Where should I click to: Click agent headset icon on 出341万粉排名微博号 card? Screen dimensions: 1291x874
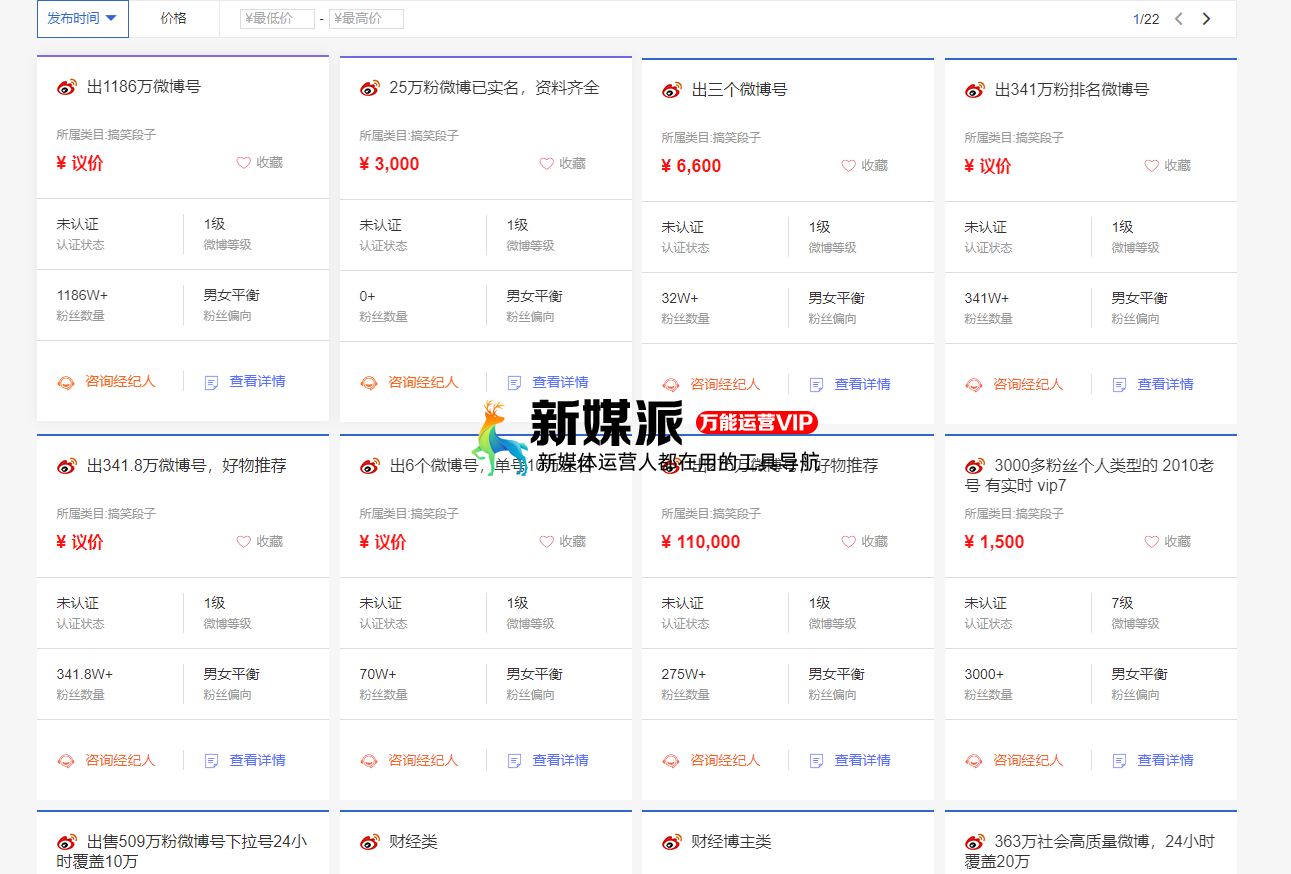(x=974, y=385)
